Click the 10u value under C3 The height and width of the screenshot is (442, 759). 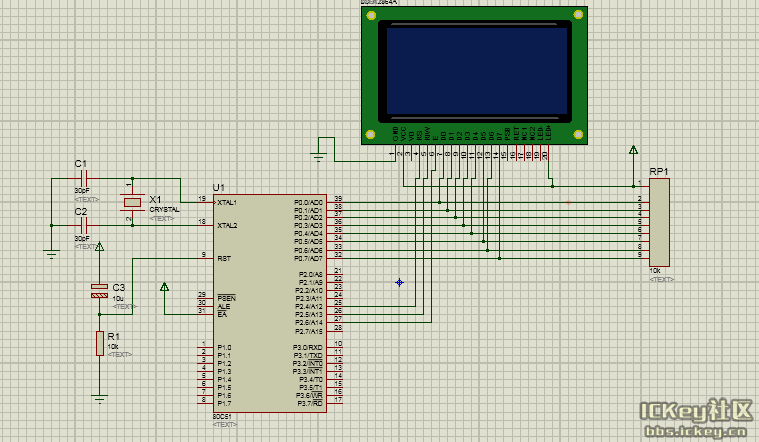pyautogui.click(x=118, y=299)
